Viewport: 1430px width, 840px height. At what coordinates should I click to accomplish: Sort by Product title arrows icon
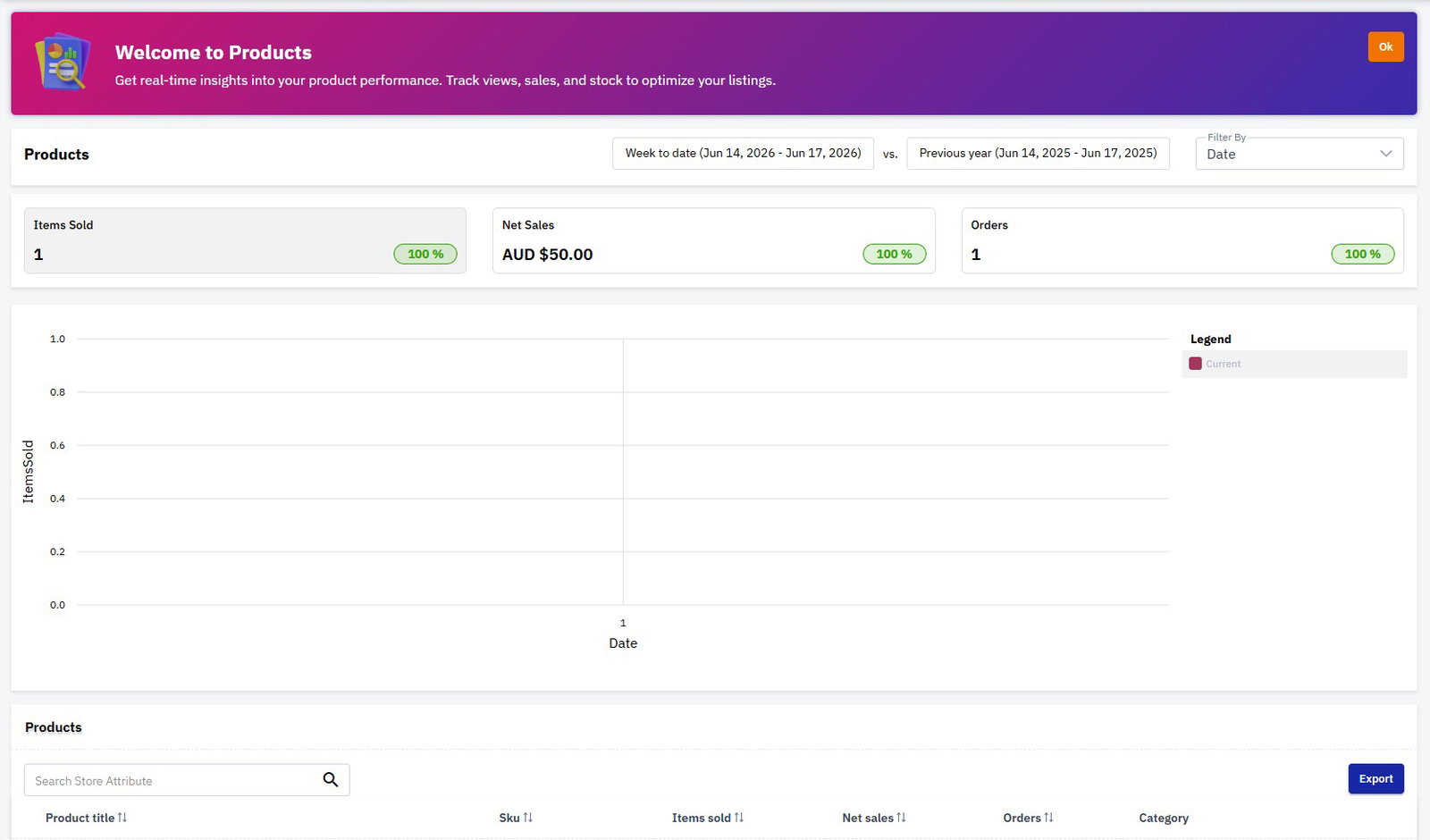point(122,818)
